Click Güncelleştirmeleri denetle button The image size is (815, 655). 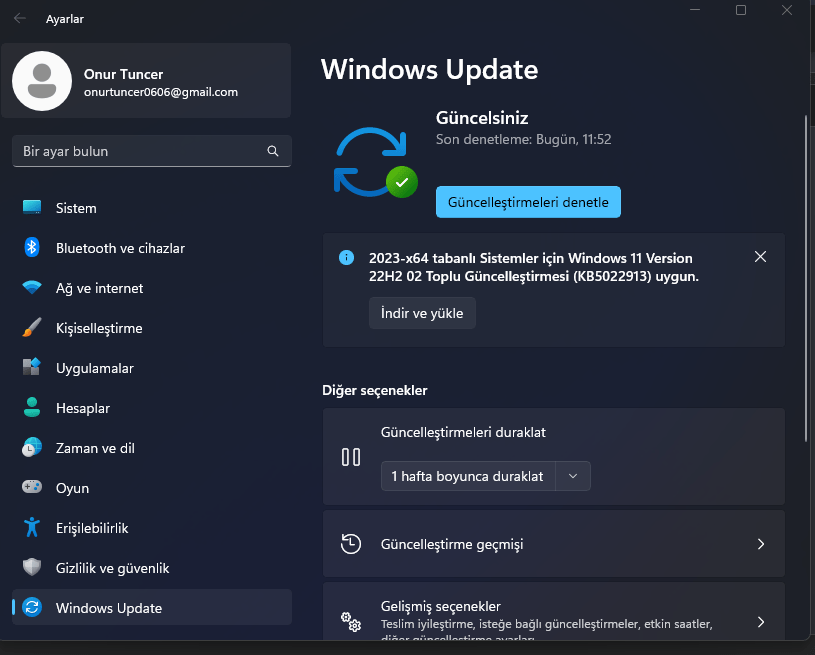[x=528, y=202]
